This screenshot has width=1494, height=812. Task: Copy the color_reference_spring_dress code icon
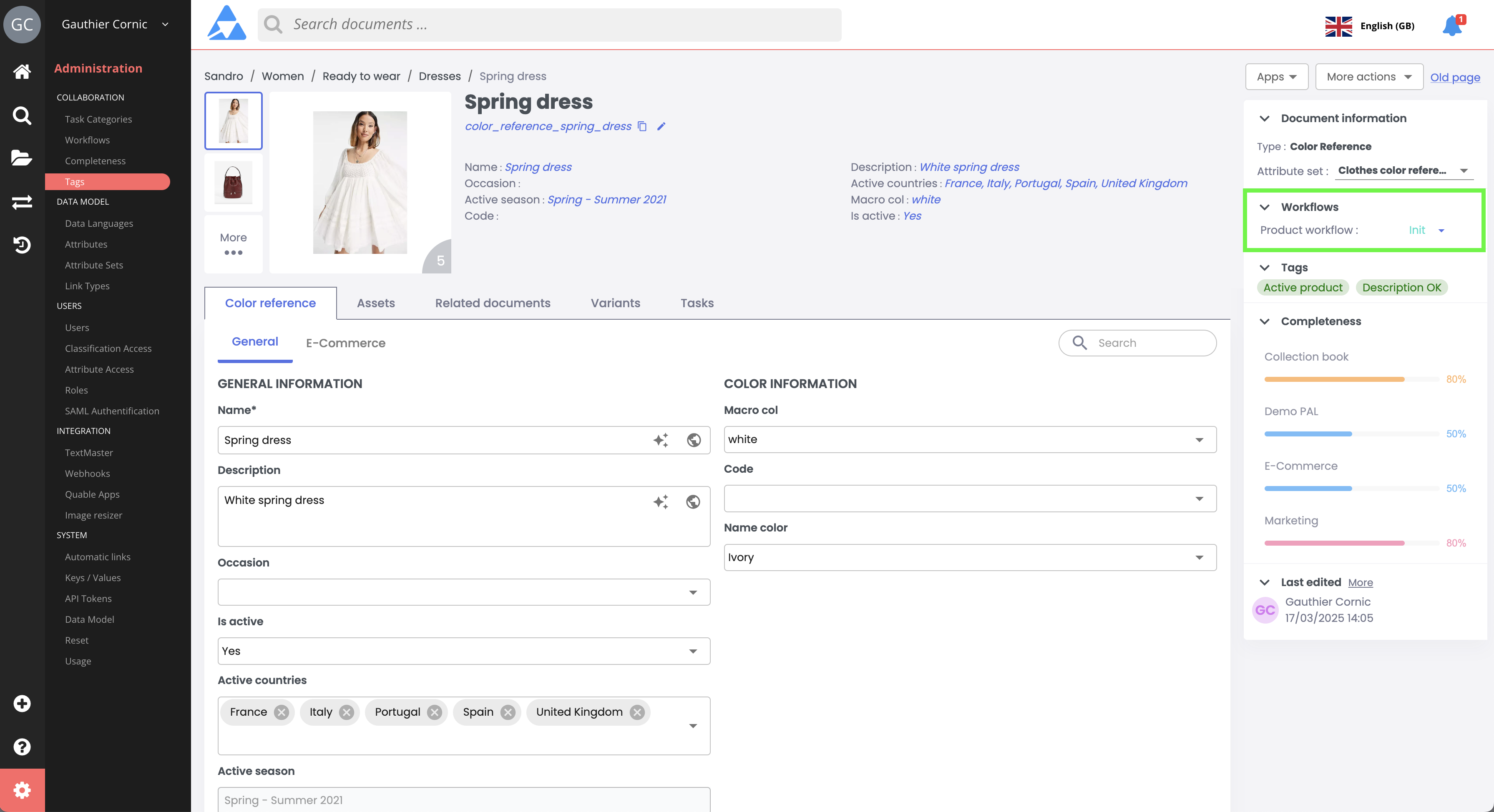pos(642,126)
